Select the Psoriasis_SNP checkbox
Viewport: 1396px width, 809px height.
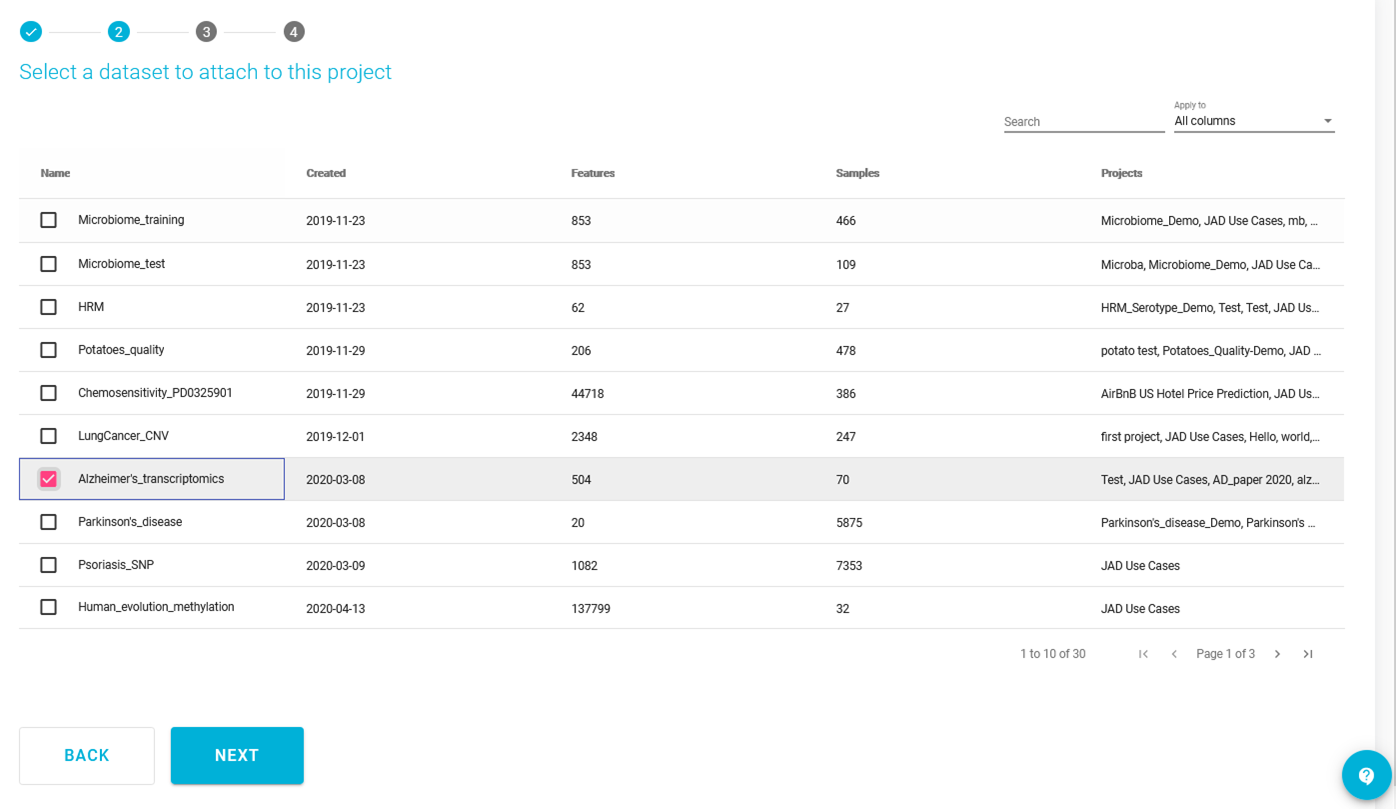click(x=48, y=565)
